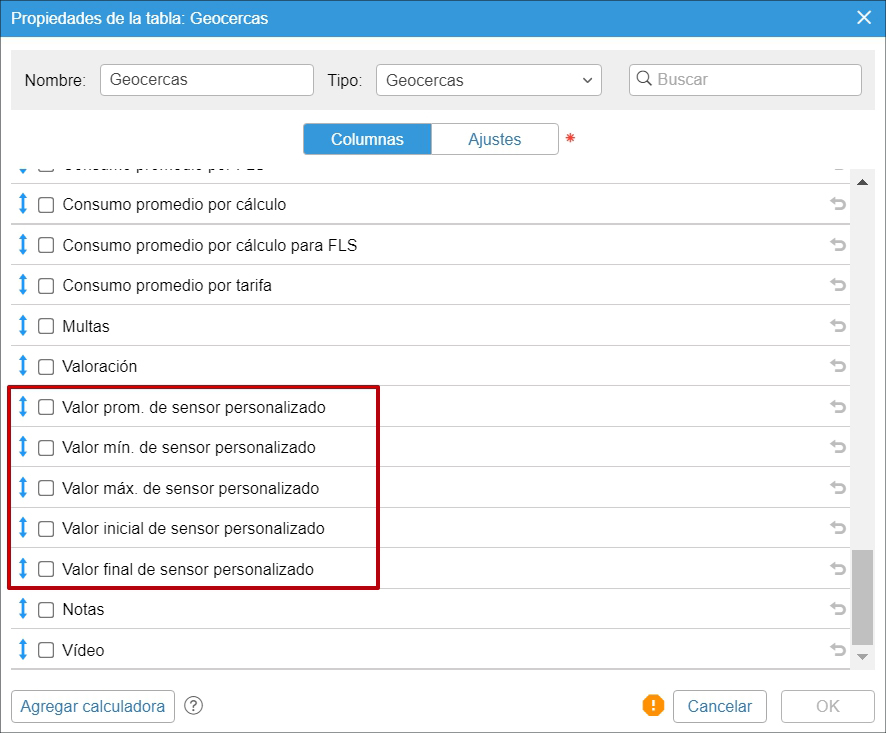This screenshot has height=733, width=886.
Task: Select Geocercas in the Tipo combo box
Action: (488, 79)
